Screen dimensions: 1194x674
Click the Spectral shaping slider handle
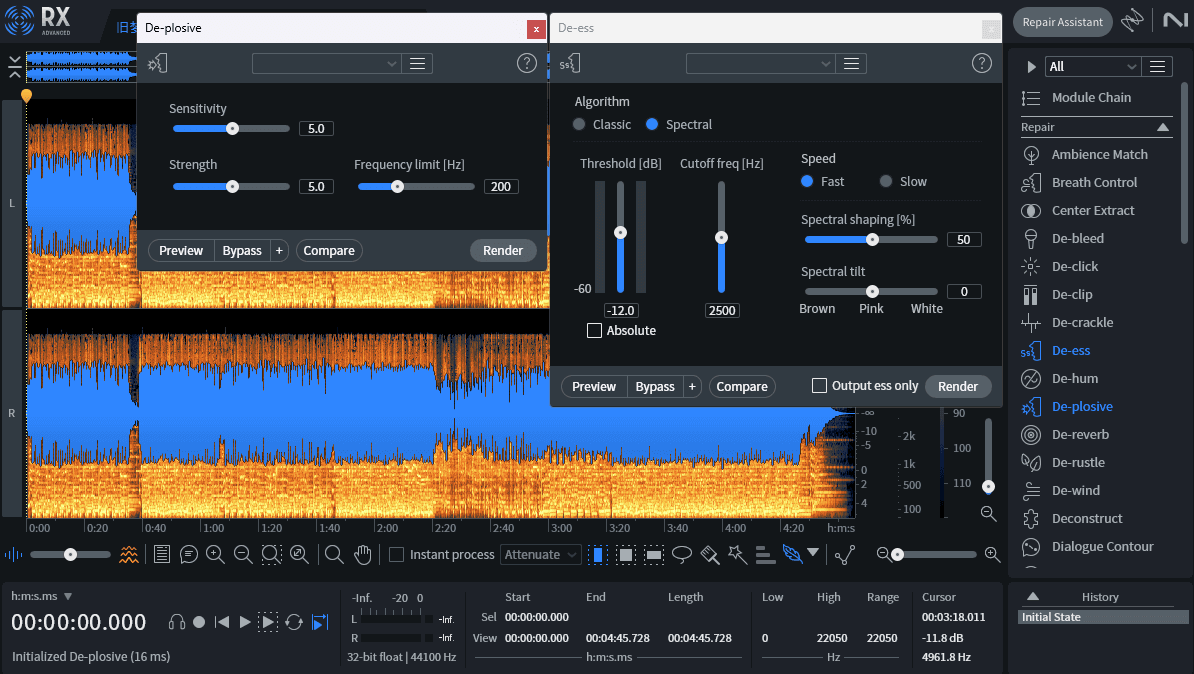click(x=873, y=240)
